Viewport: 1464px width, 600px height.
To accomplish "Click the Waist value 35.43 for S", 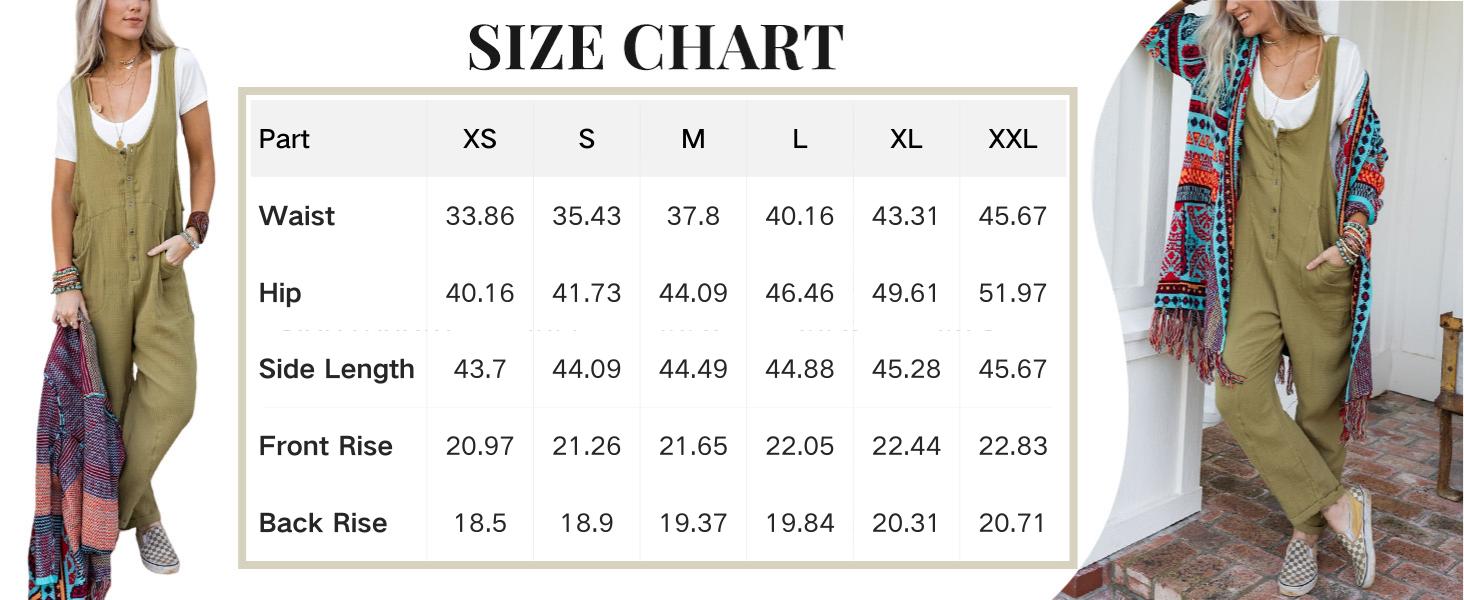I will (x=587, y=216).
